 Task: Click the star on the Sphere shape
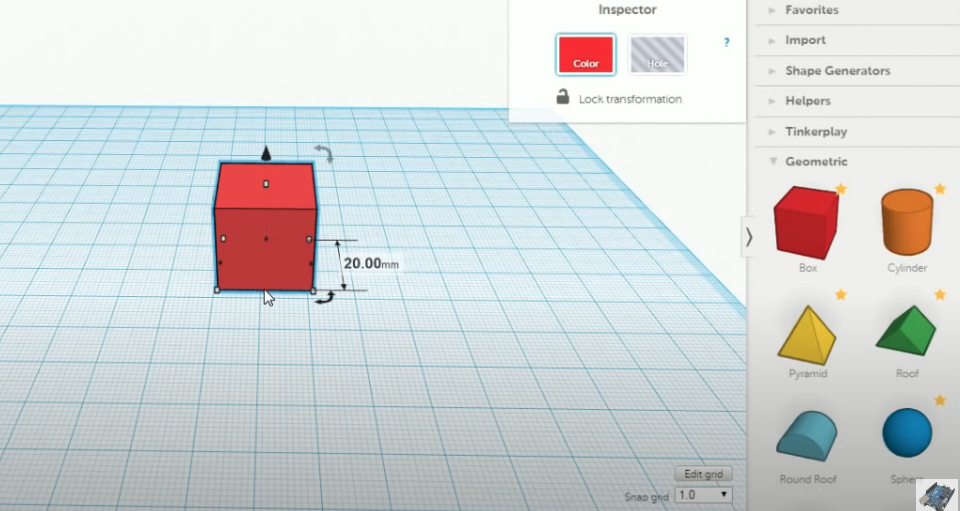[x=940, y=400]
